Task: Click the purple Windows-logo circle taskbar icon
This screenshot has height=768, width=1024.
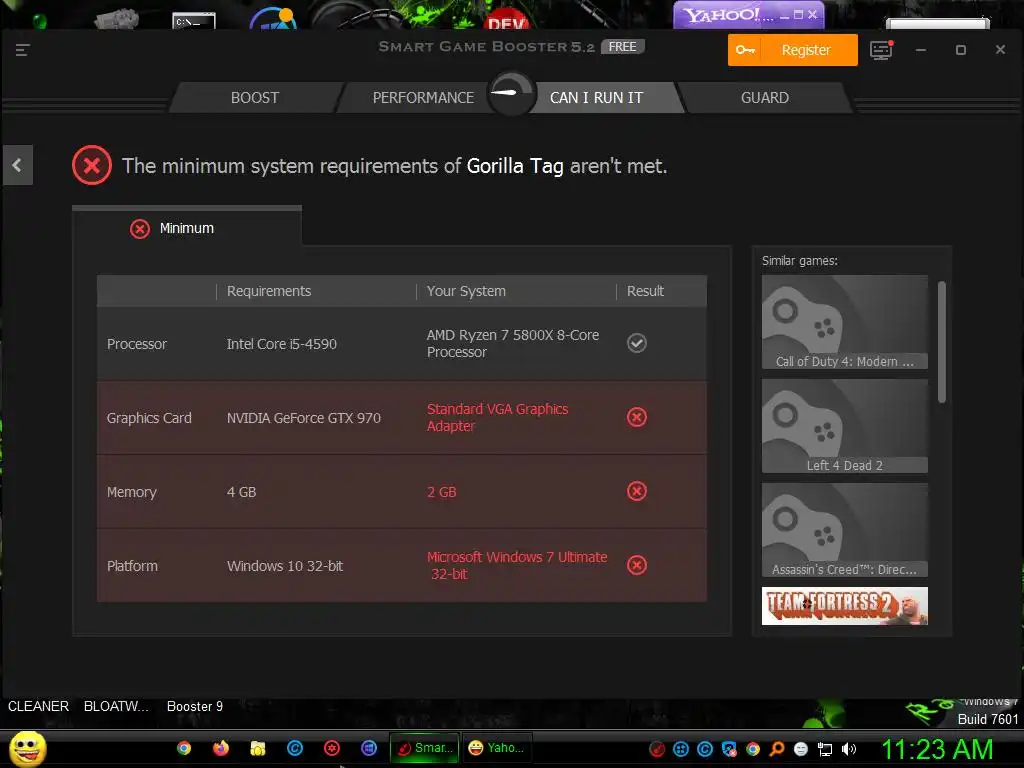Action: tap(369, 748)
